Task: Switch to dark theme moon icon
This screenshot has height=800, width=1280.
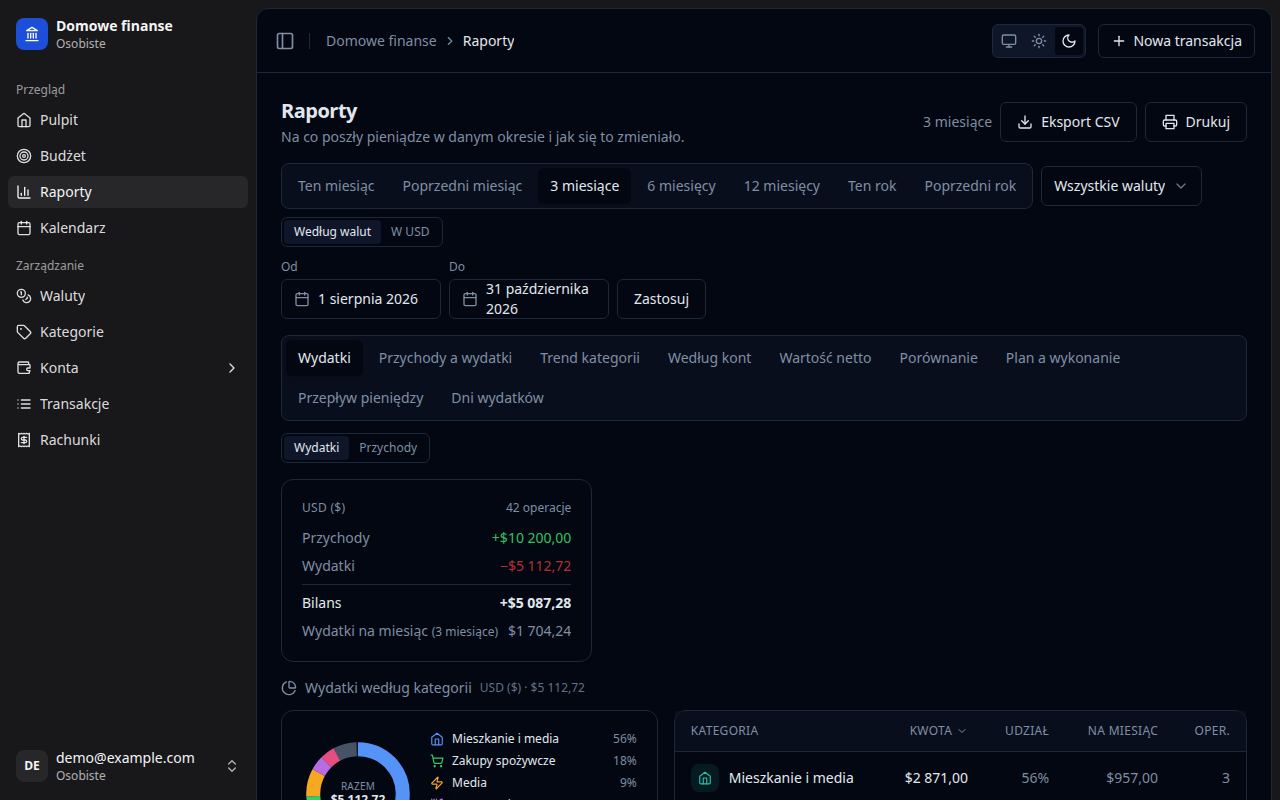Action: [x=1069, y=41]
